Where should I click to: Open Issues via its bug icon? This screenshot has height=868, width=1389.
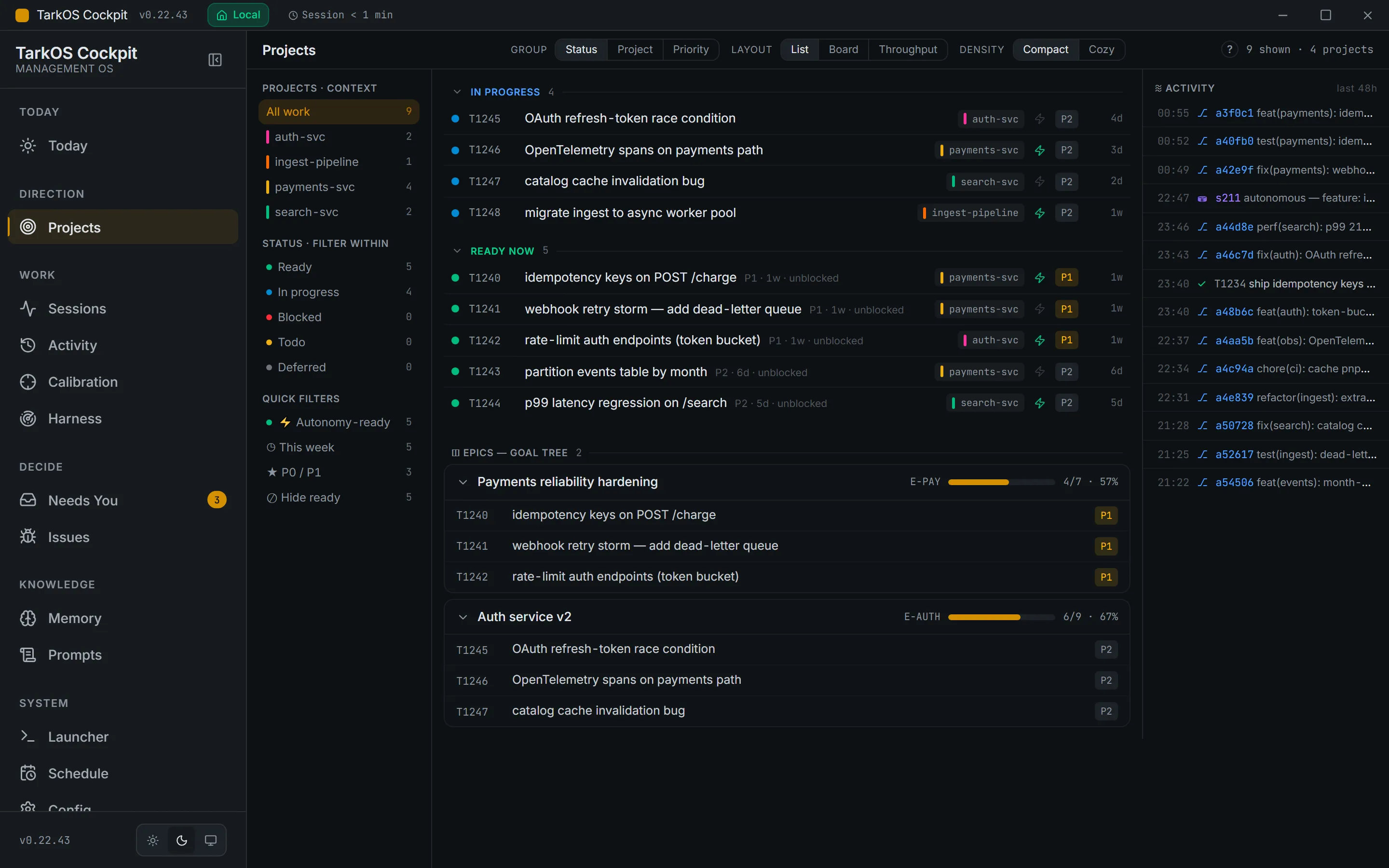click(27, 537)
